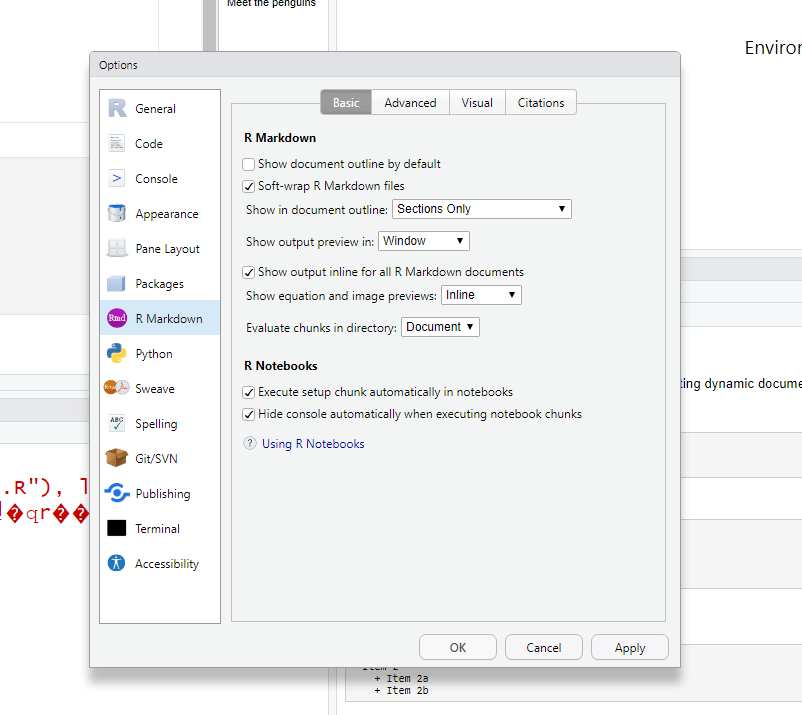Toggle Hide console automatically when executing chunks
Image resolution: width=802 pixels, height=715 pixels.
tap(249, 414)
